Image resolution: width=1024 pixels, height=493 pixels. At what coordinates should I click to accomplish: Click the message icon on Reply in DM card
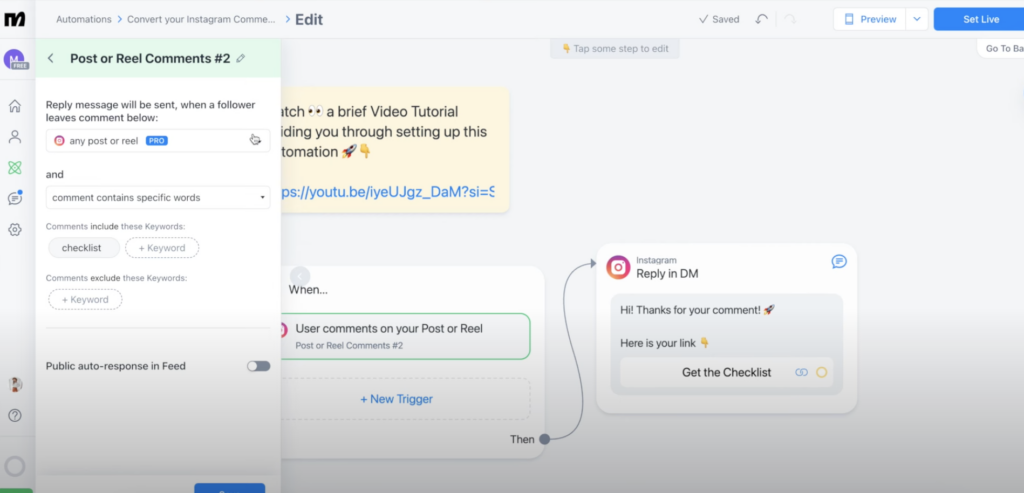point(839,261)
